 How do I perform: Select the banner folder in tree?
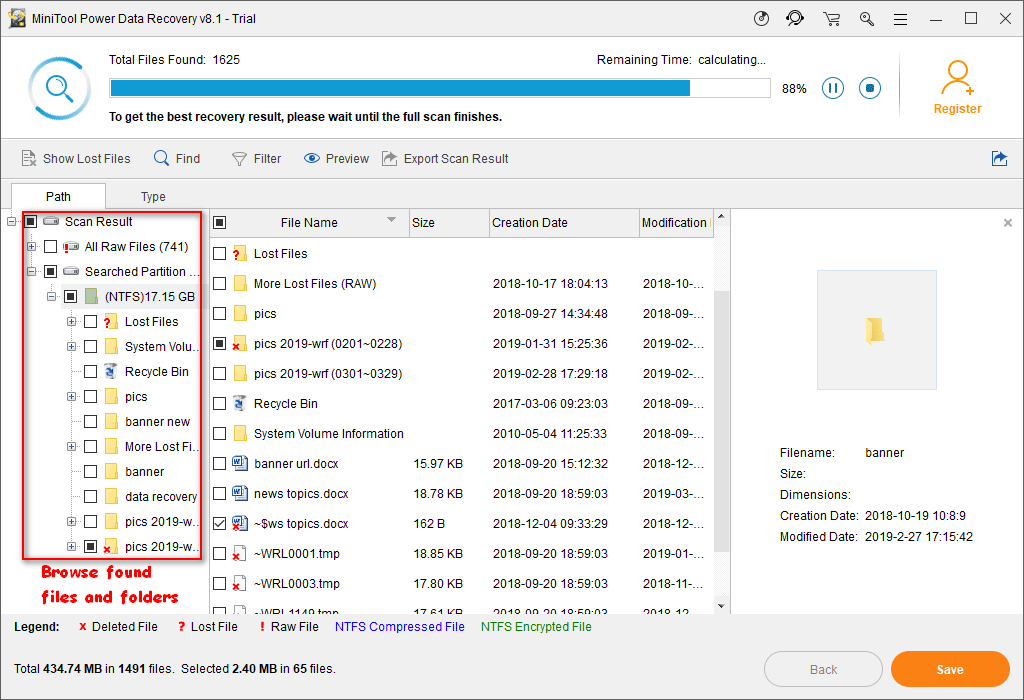click(144, 471)
